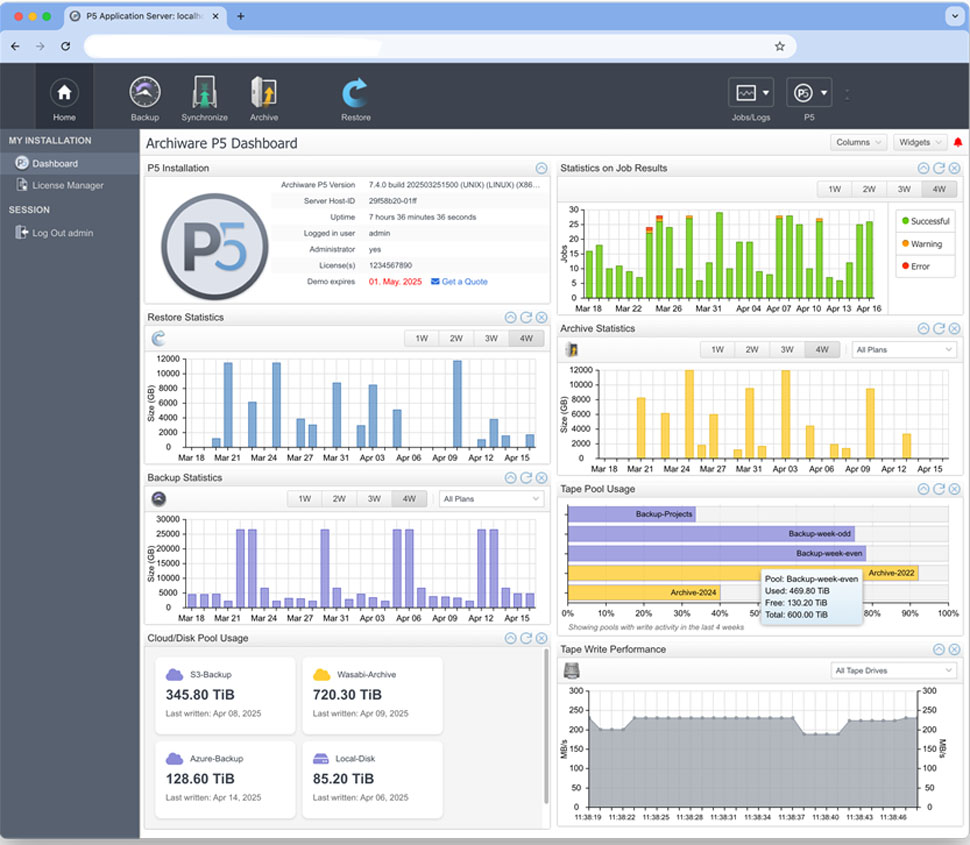Image resolution: width=970 pixels, height=845 pixels.
Task: Click the mail icon beside Get a Quote
Action: (435, 281)
